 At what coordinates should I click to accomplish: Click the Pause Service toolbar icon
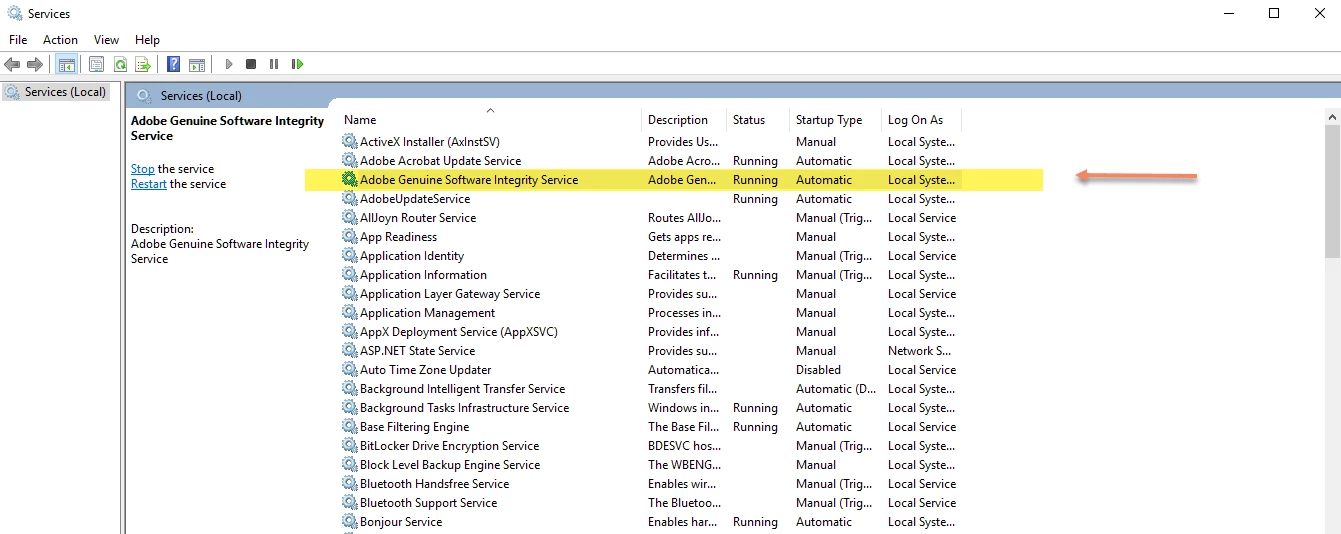274,64
